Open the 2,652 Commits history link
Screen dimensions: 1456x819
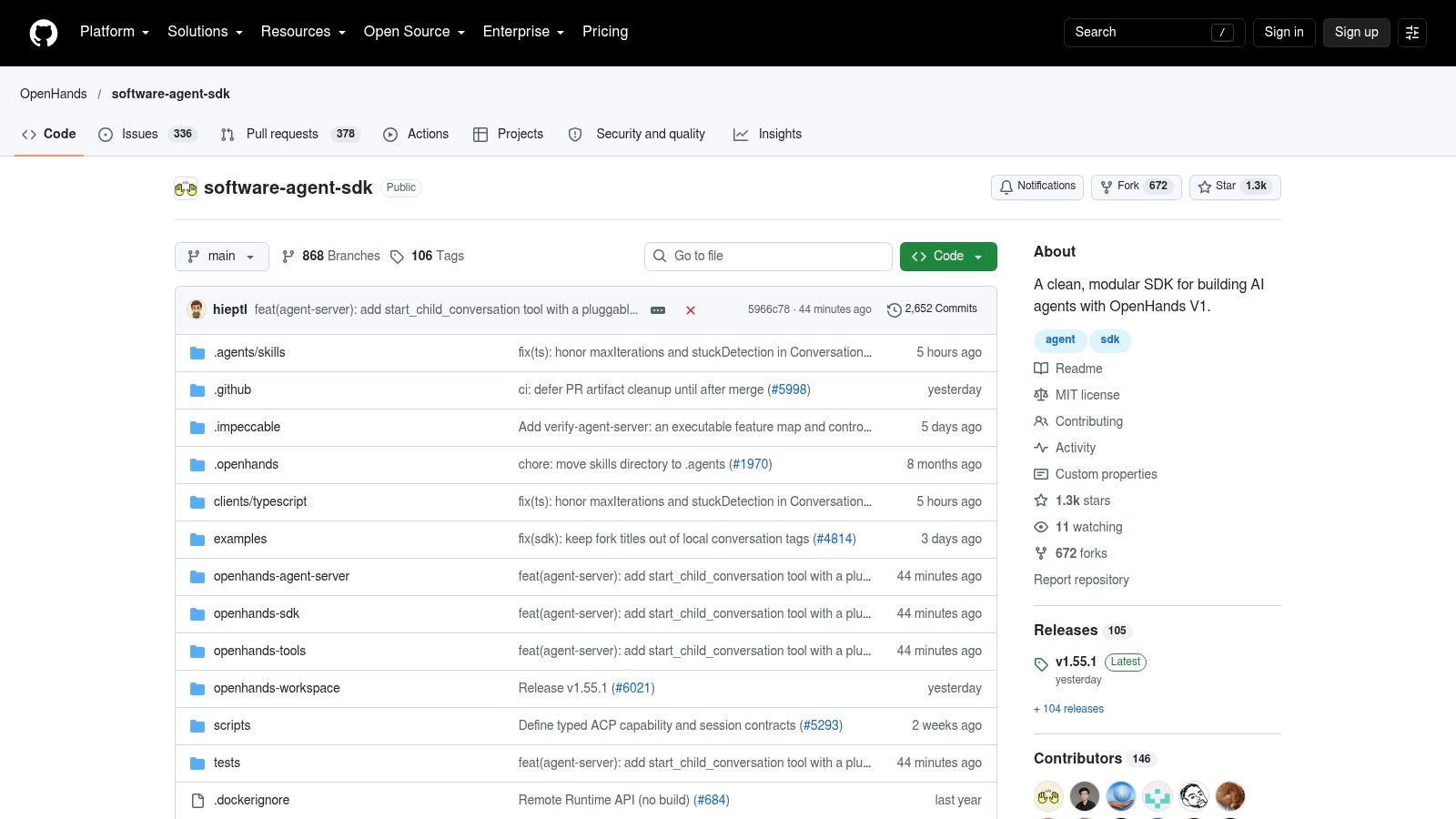click(932, 309)
